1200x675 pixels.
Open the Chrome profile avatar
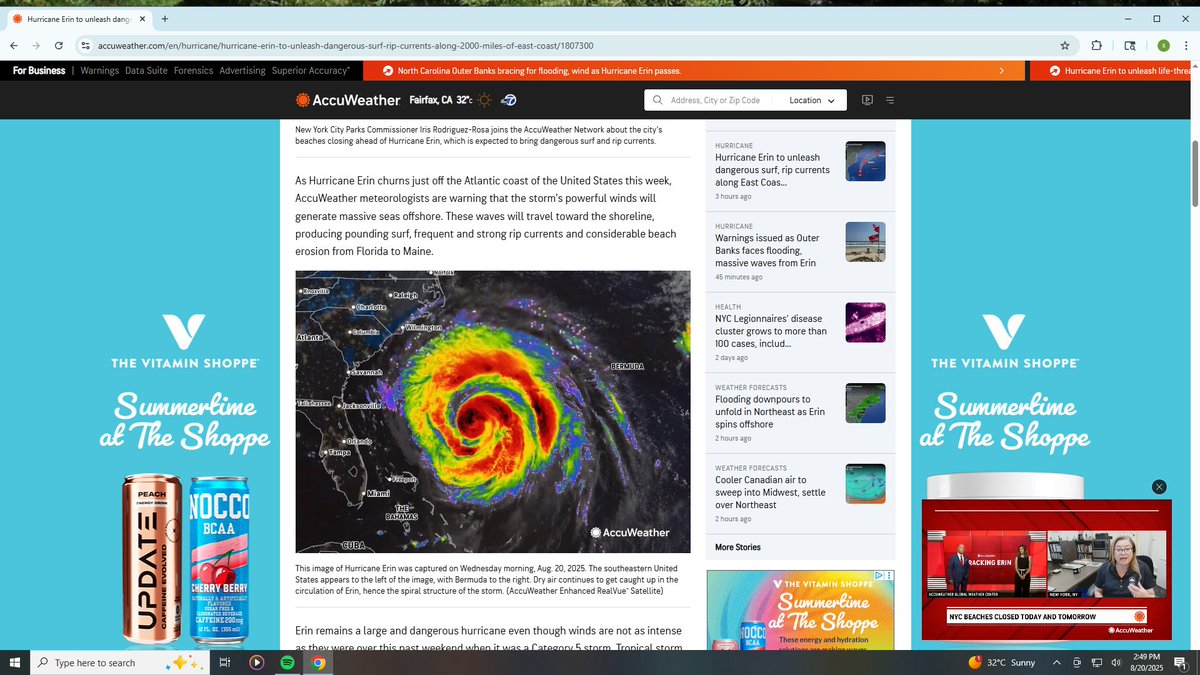tap(1163, 45)
